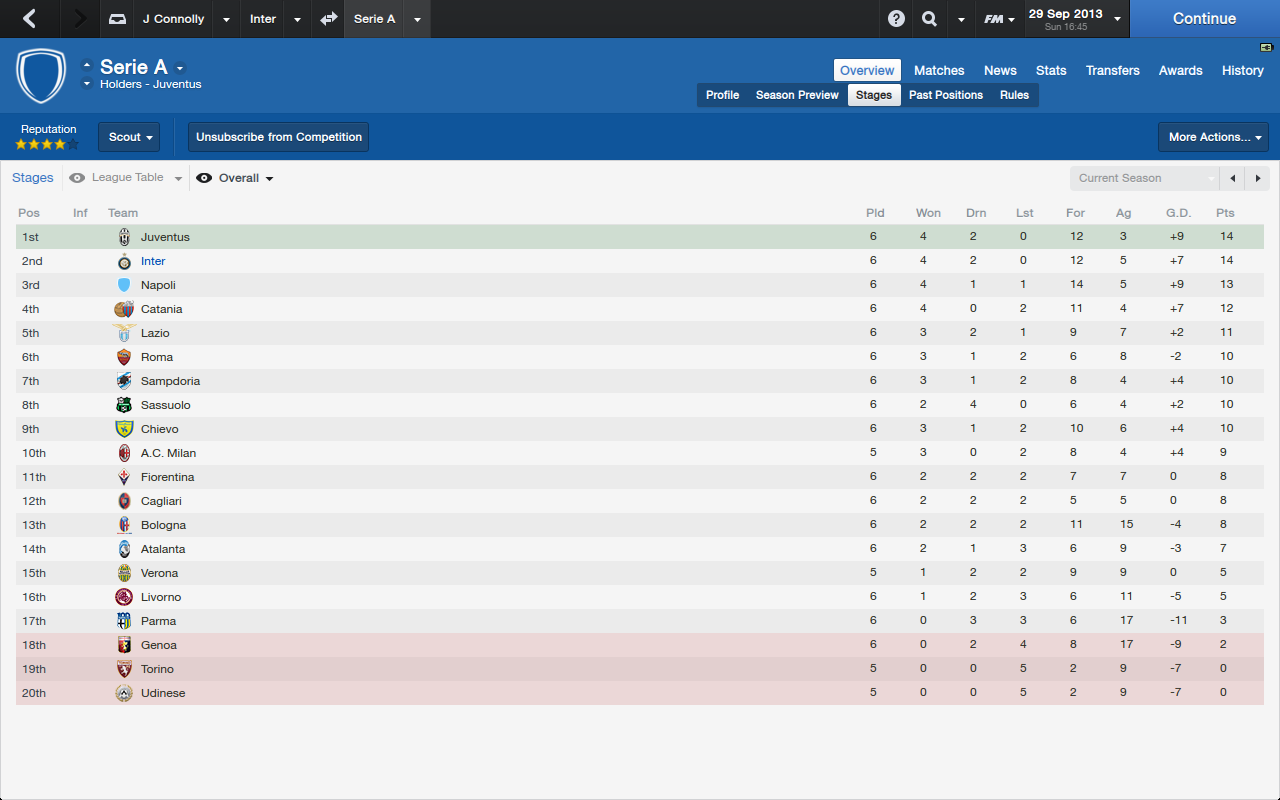1280x800 pixels.
Task: Click the FM logo menu
Action: (998, 19)
